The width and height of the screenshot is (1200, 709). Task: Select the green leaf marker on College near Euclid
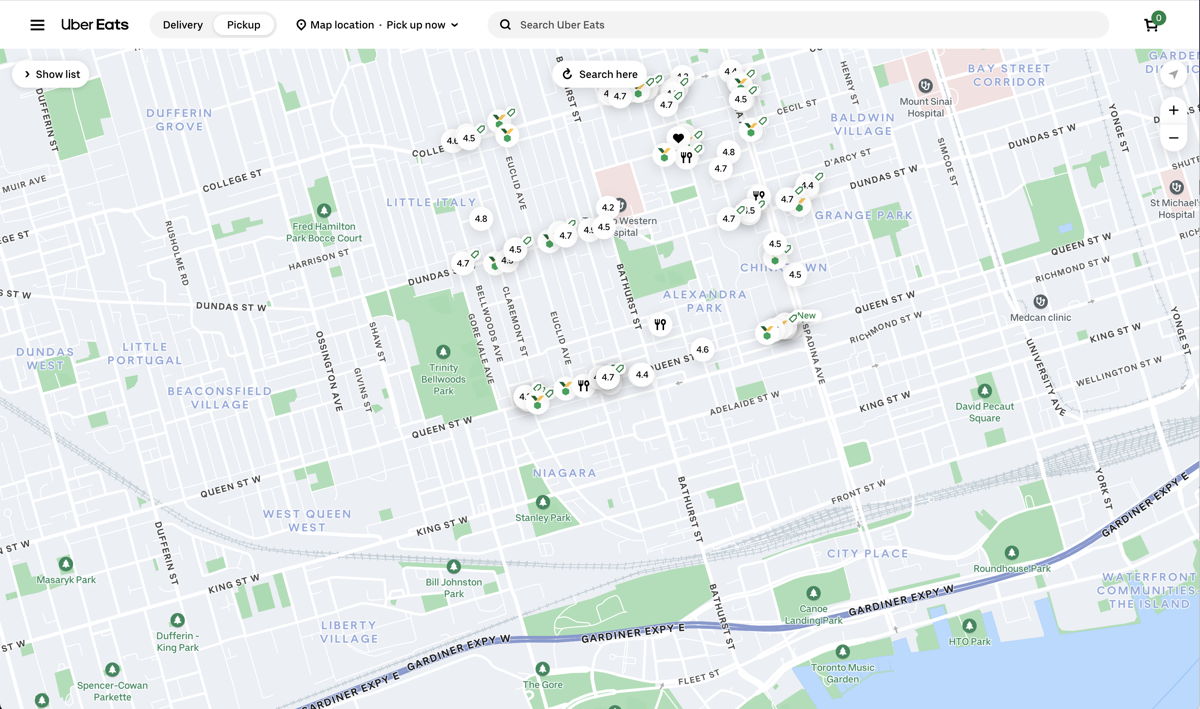click(x=507, y=134)
